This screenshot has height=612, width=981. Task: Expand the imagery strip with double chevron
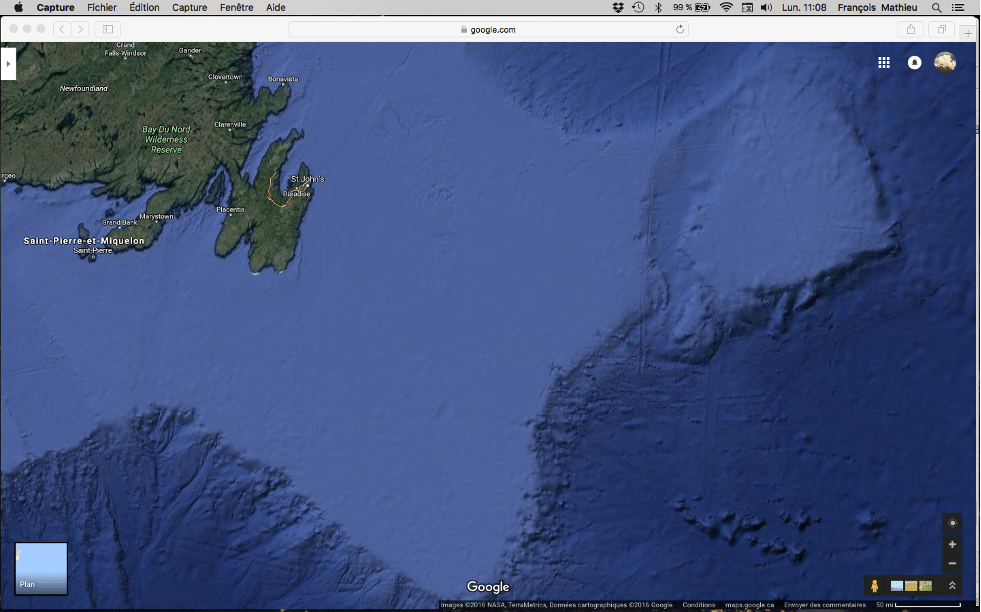click(952, 586)
